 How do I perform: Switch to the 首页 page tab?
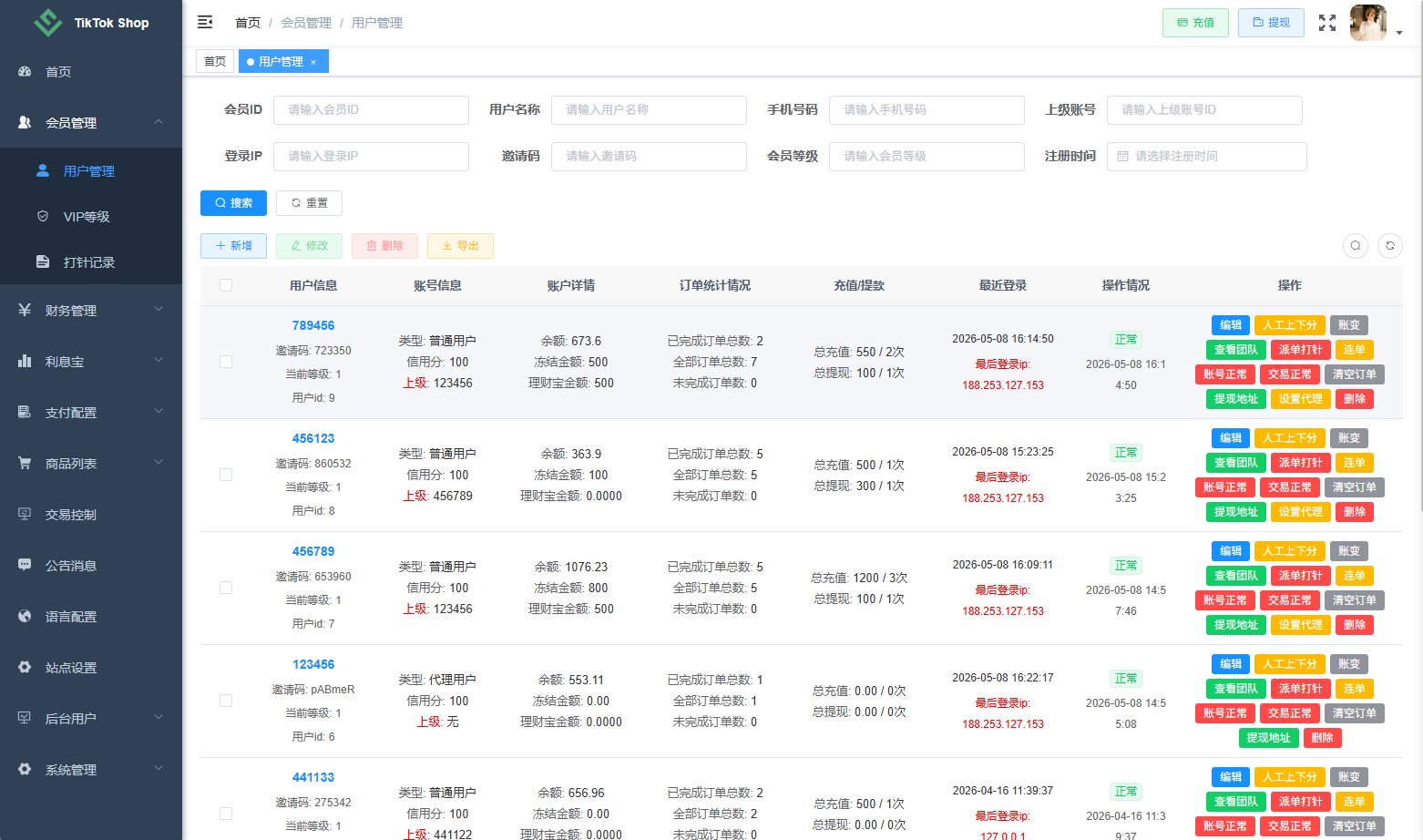tap(215, 61)
